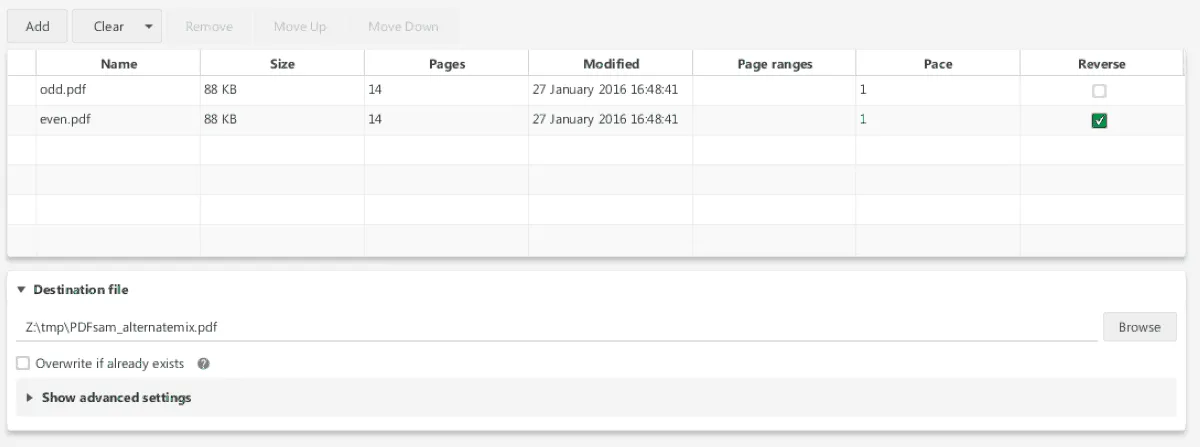1200x447 pixels.
Task: Enable Overwrite if already exists checkbox
Action: [x=23, y=364]
